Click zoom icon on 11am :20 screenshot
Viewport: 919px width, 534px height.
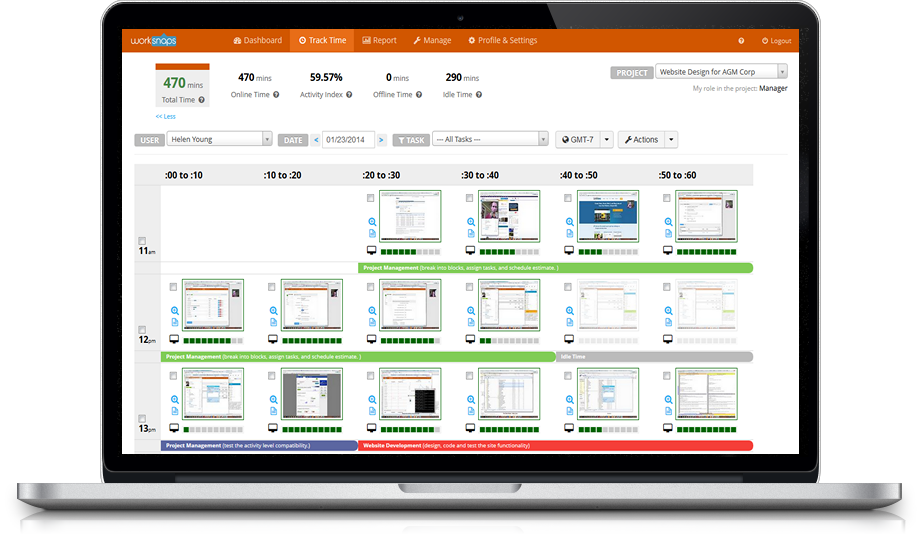372,222
